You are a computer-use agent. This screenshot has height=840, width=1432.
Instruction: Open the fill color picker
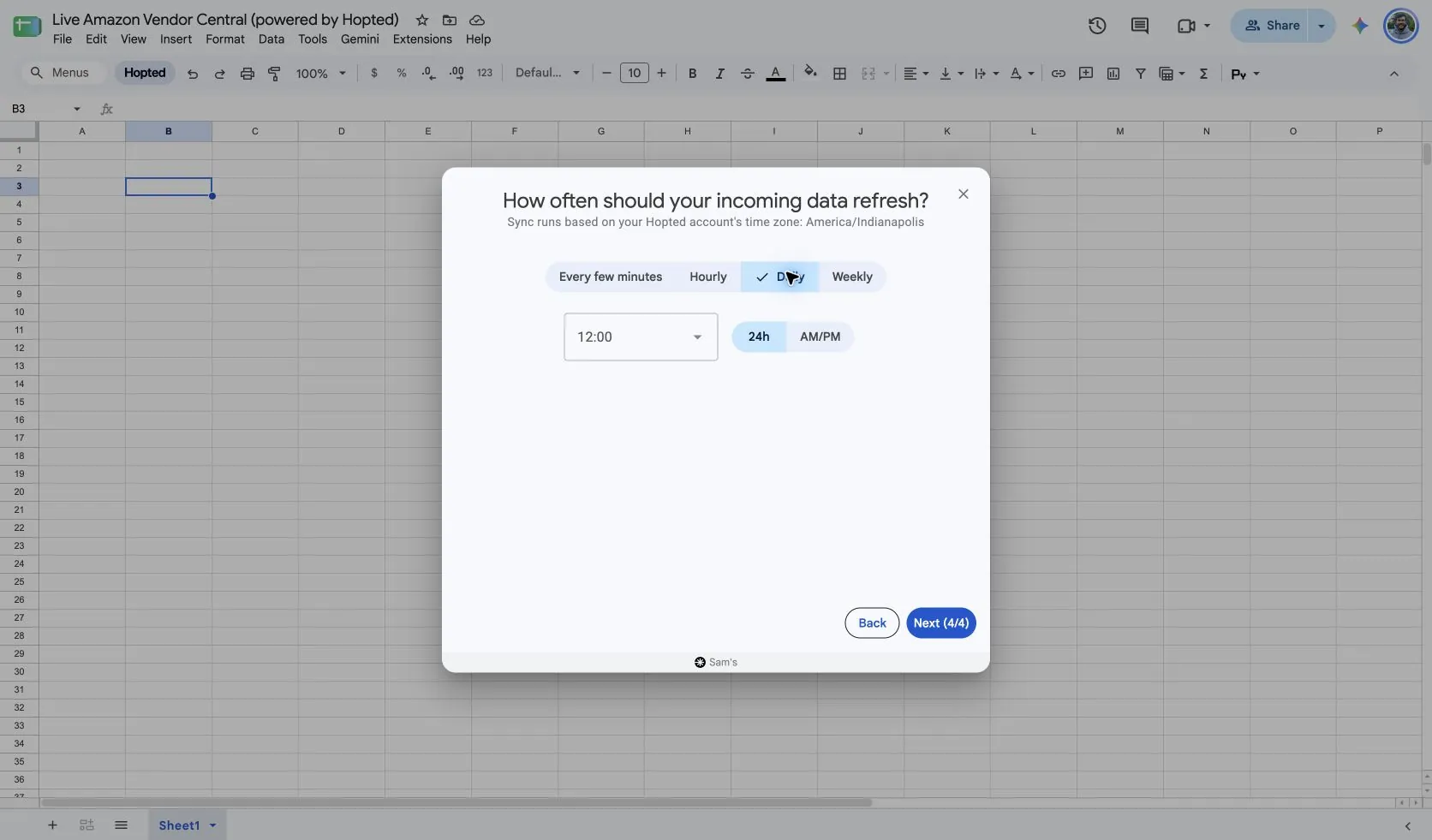(x=810, y=73)
